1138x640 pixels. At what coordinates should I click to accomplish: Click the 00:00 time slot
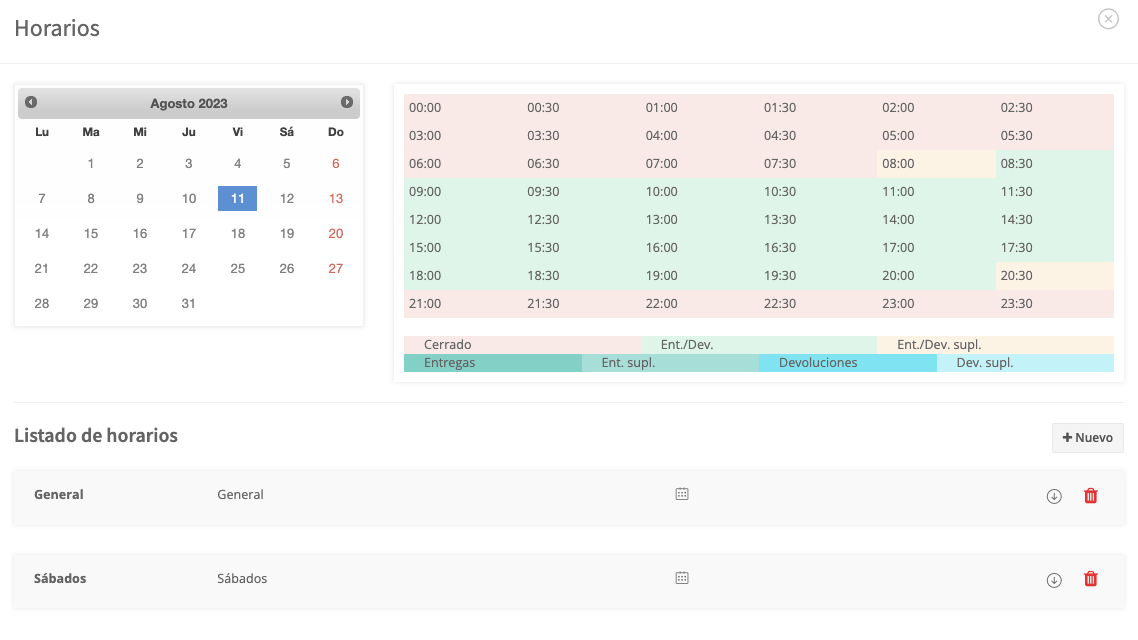click(463, 107)
